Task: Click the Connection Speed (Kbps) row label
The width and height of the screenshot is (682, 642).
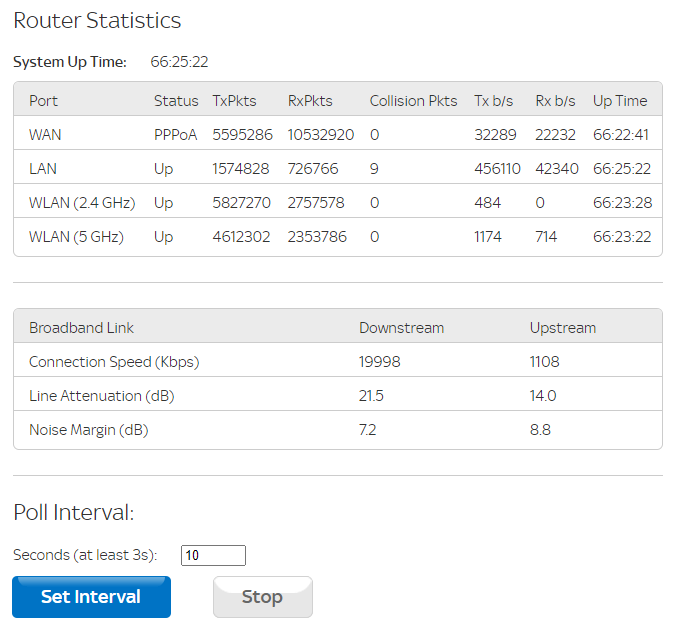Action: pos(114,362)
